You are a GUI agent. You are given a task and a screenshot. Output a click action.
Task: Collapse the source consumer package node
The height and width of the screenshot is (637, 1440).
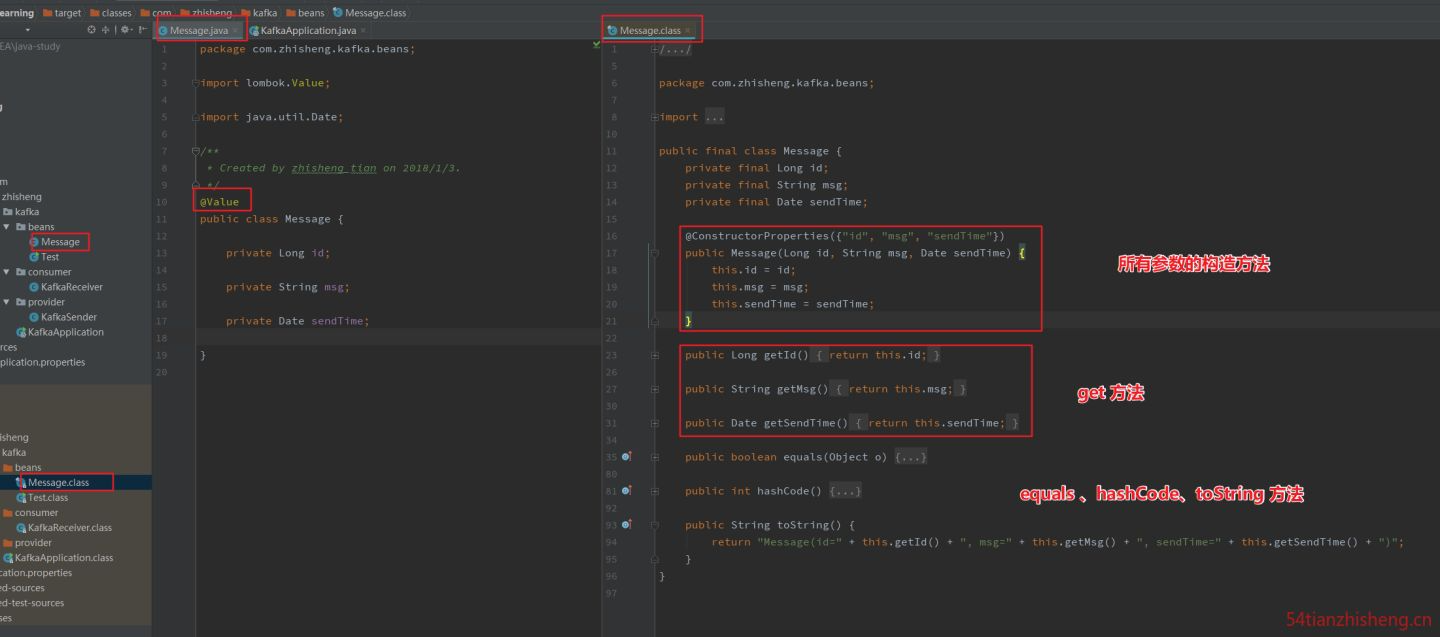click(7, 272)
